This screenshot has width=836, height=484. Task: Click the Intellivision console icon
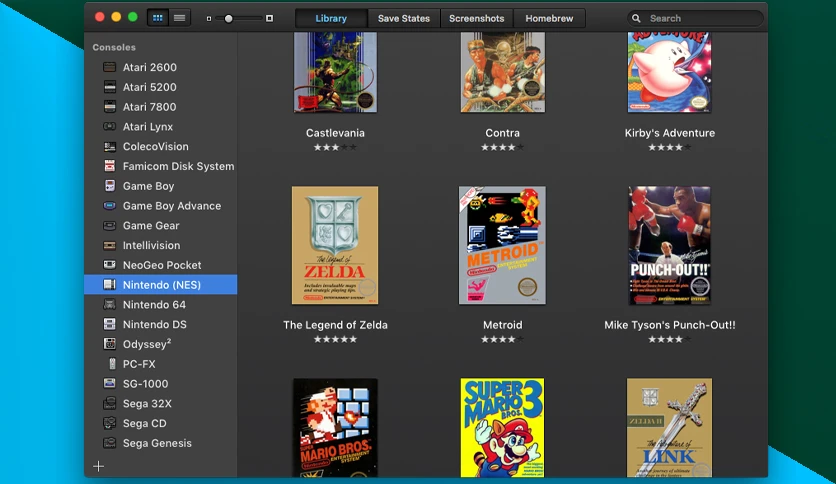tap(109, 245)
